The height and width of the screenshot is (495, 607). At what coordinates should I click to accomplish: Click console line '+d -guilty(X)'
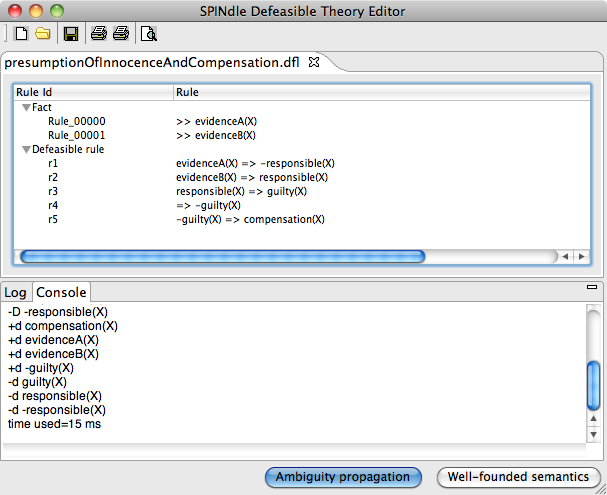coord(41,368)
